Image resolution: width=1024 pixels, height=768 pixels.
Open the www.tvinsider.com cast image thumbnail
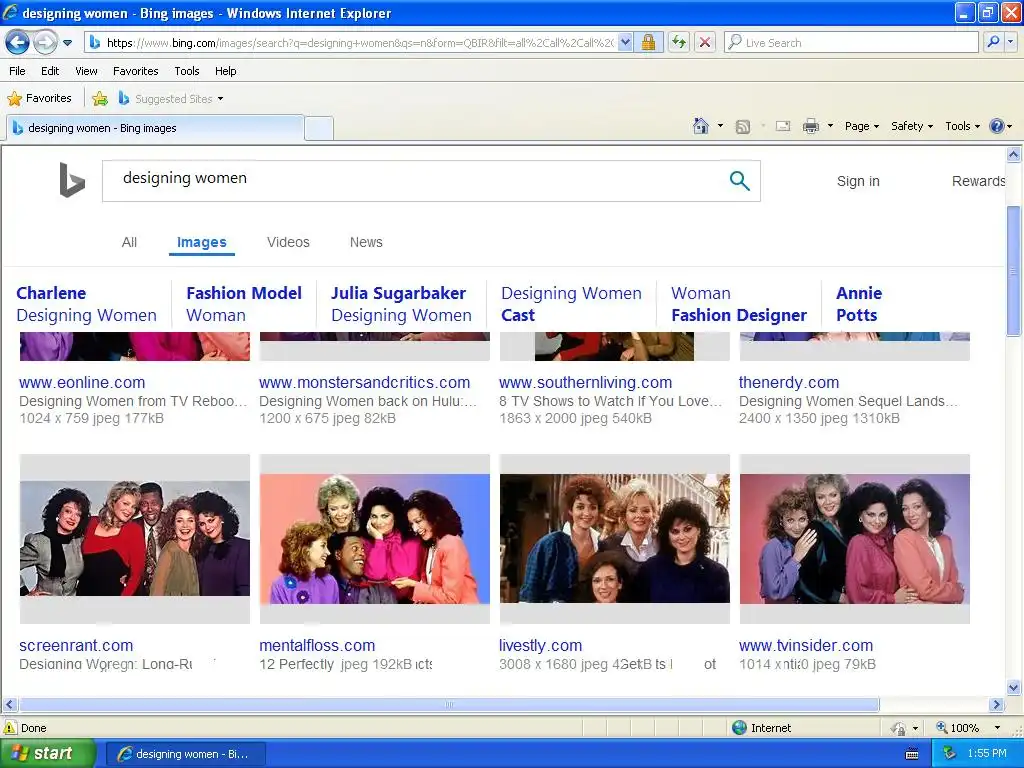[x=855, y=538]
